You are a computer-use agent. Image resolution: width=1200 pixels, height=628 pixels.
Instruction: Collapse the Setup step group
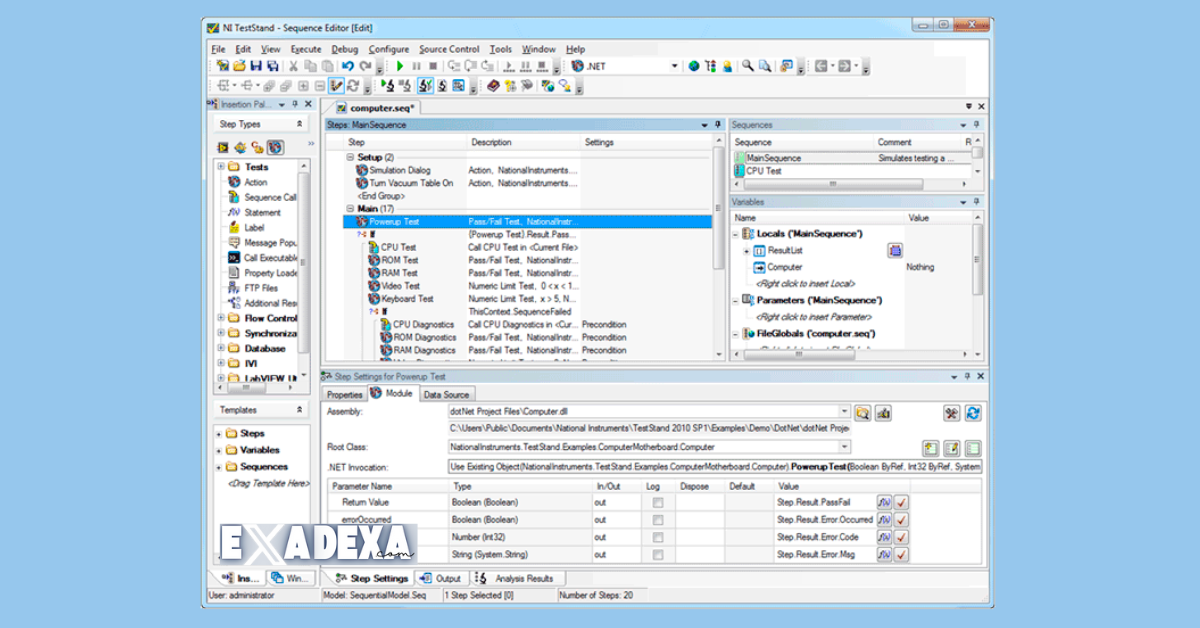coord(351,158)
